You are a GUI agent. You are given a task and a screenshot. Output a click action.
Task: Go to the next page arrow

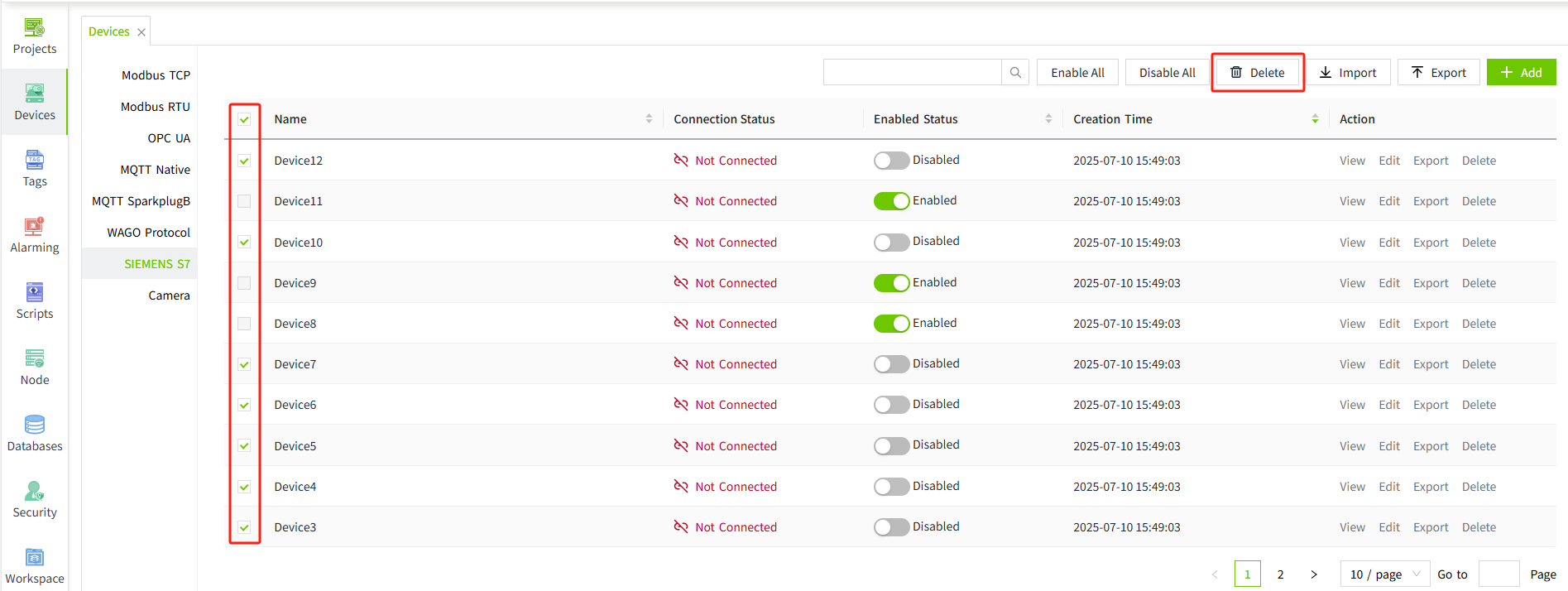[1314, 574]
